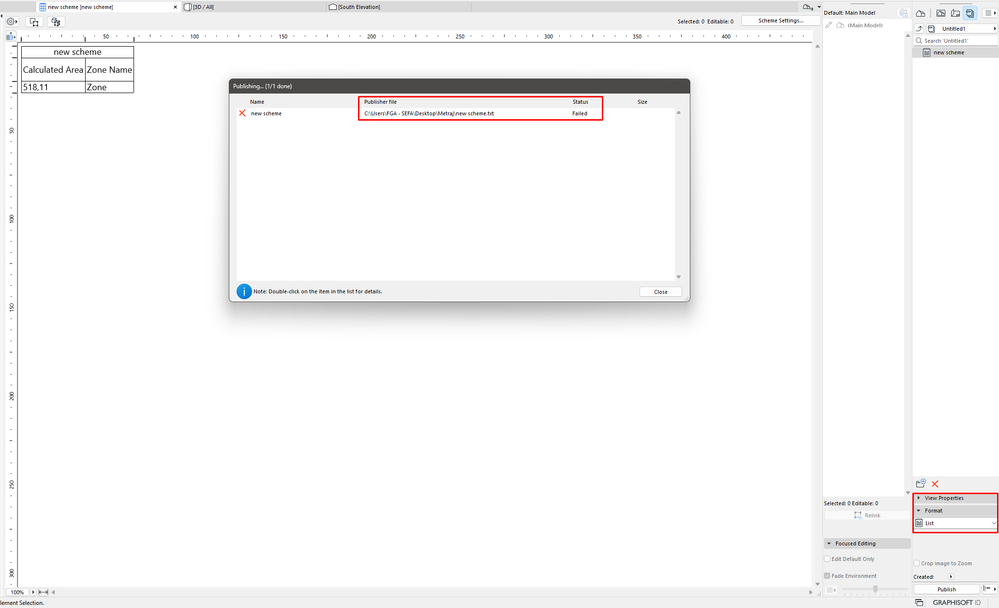This screenshot has height=608, width=999.
Task: Click the red X failed icon beside new scheme
Action: click(242, 113)
